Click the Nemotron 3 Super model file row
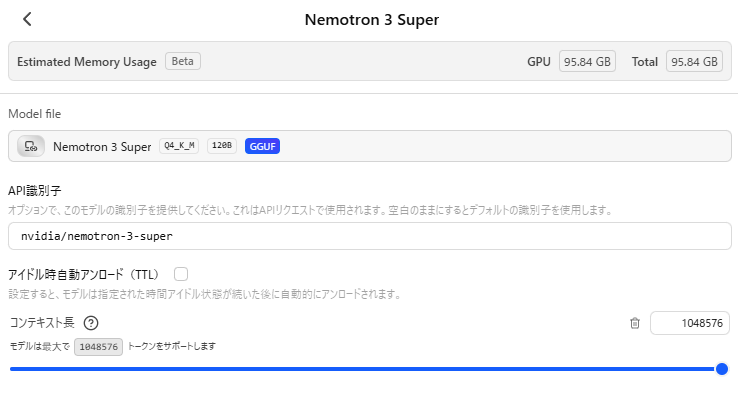738x393 pixels. pos(369,146)
